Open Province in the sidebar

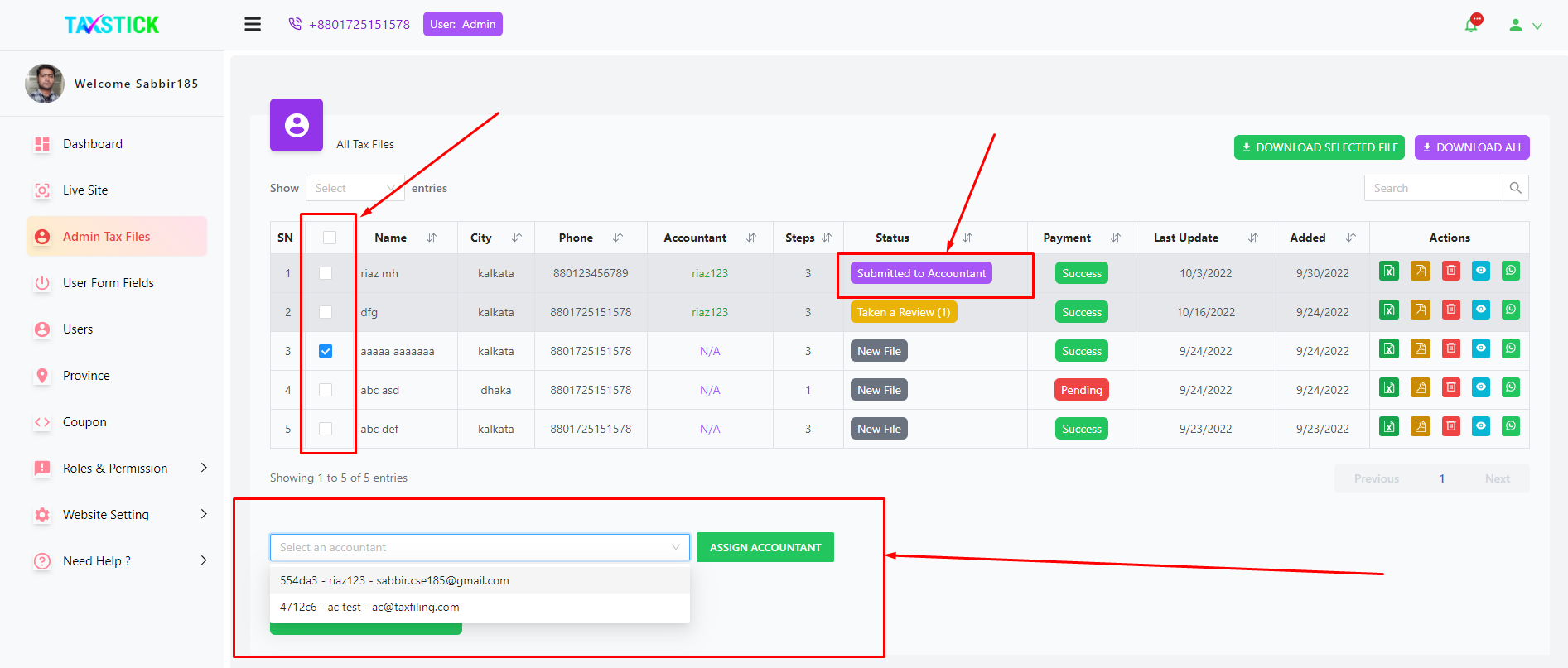pos(86,376)
